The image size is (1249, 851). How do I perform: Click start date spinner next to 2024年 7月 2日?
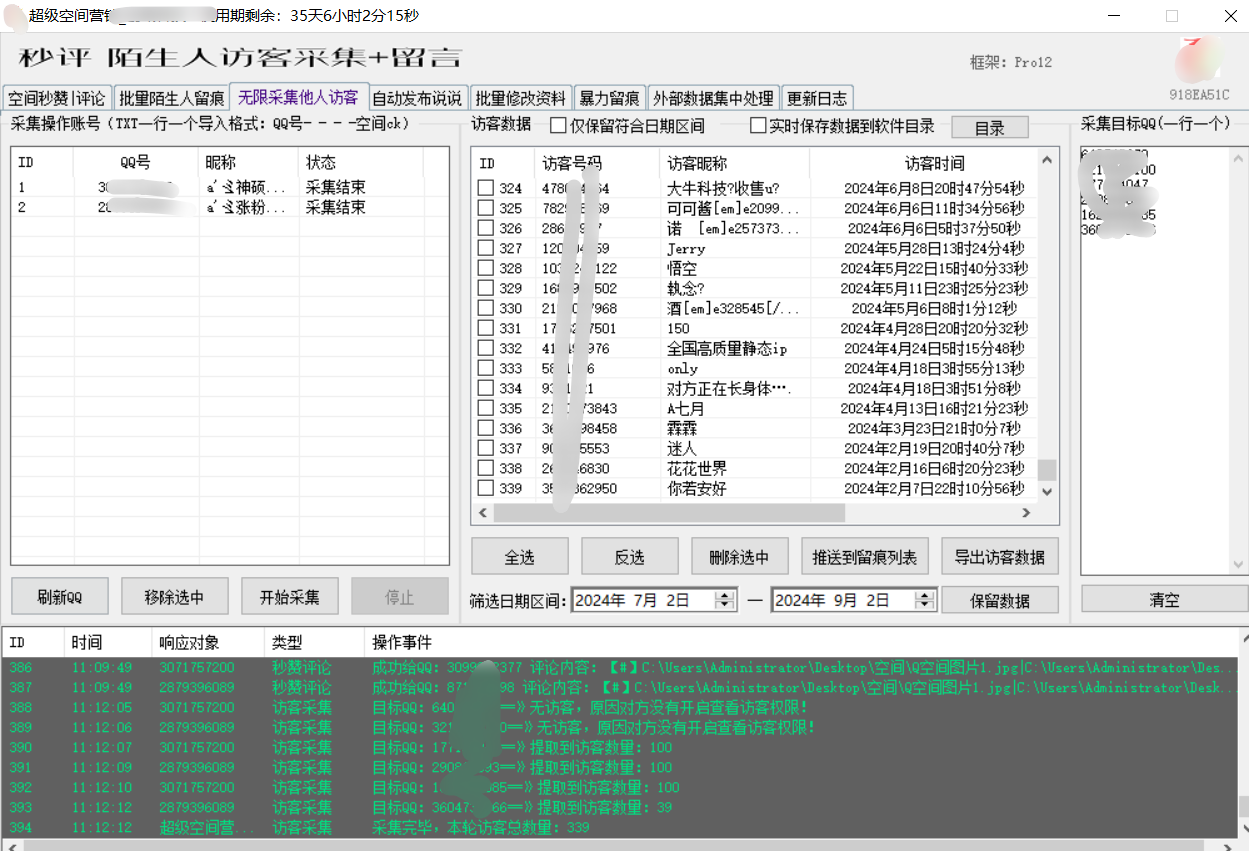pos(725,600)
